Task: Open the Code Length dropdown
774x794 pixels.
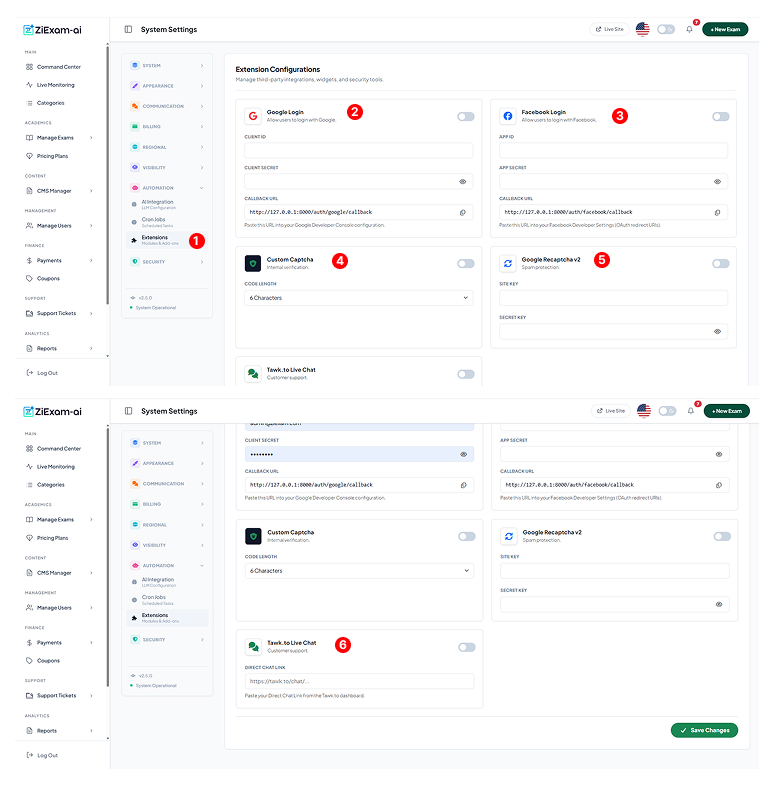Action: [358, 298]
